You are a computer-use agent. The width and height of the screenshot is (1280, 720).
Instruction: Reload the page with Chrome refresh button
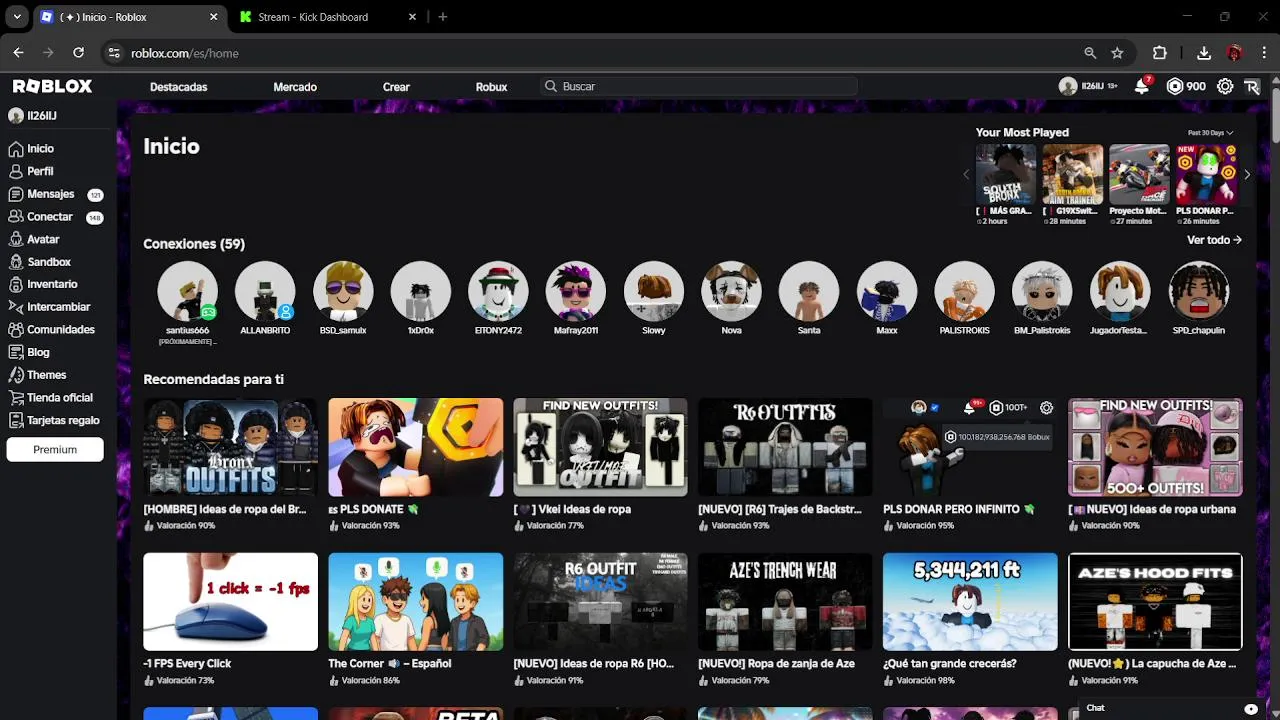(78, 53)
